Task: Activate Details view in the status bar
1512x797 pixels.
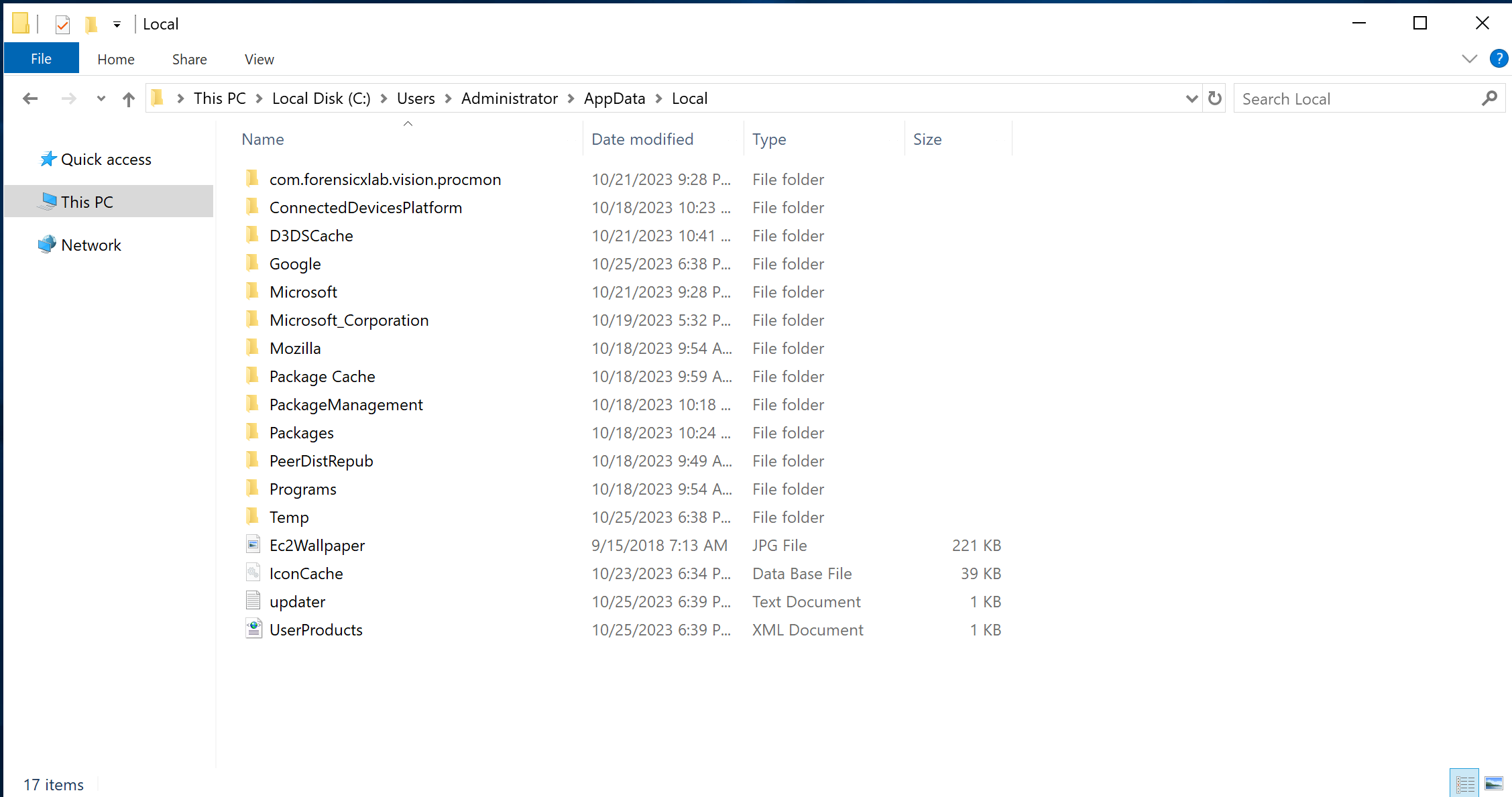Action: tap(1464, 782)
